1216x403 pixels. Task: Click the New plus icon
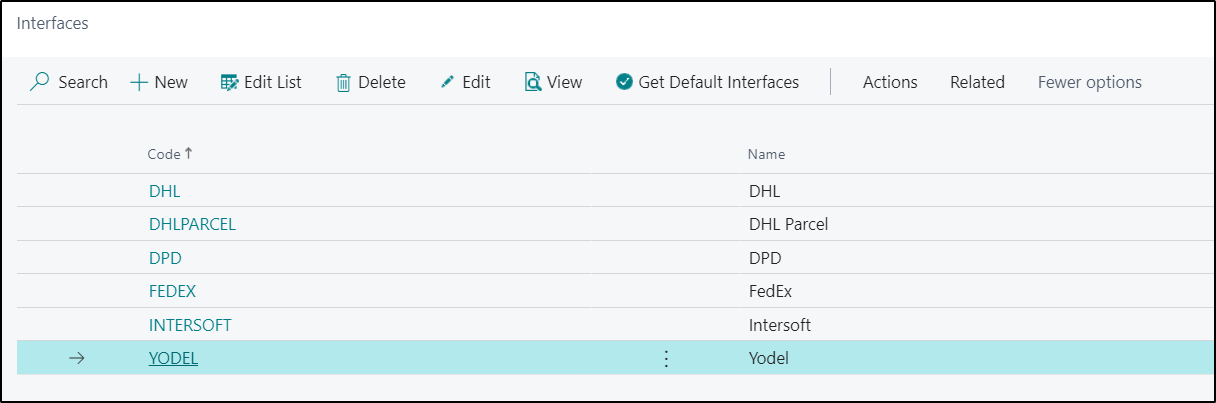pos(139,82)
